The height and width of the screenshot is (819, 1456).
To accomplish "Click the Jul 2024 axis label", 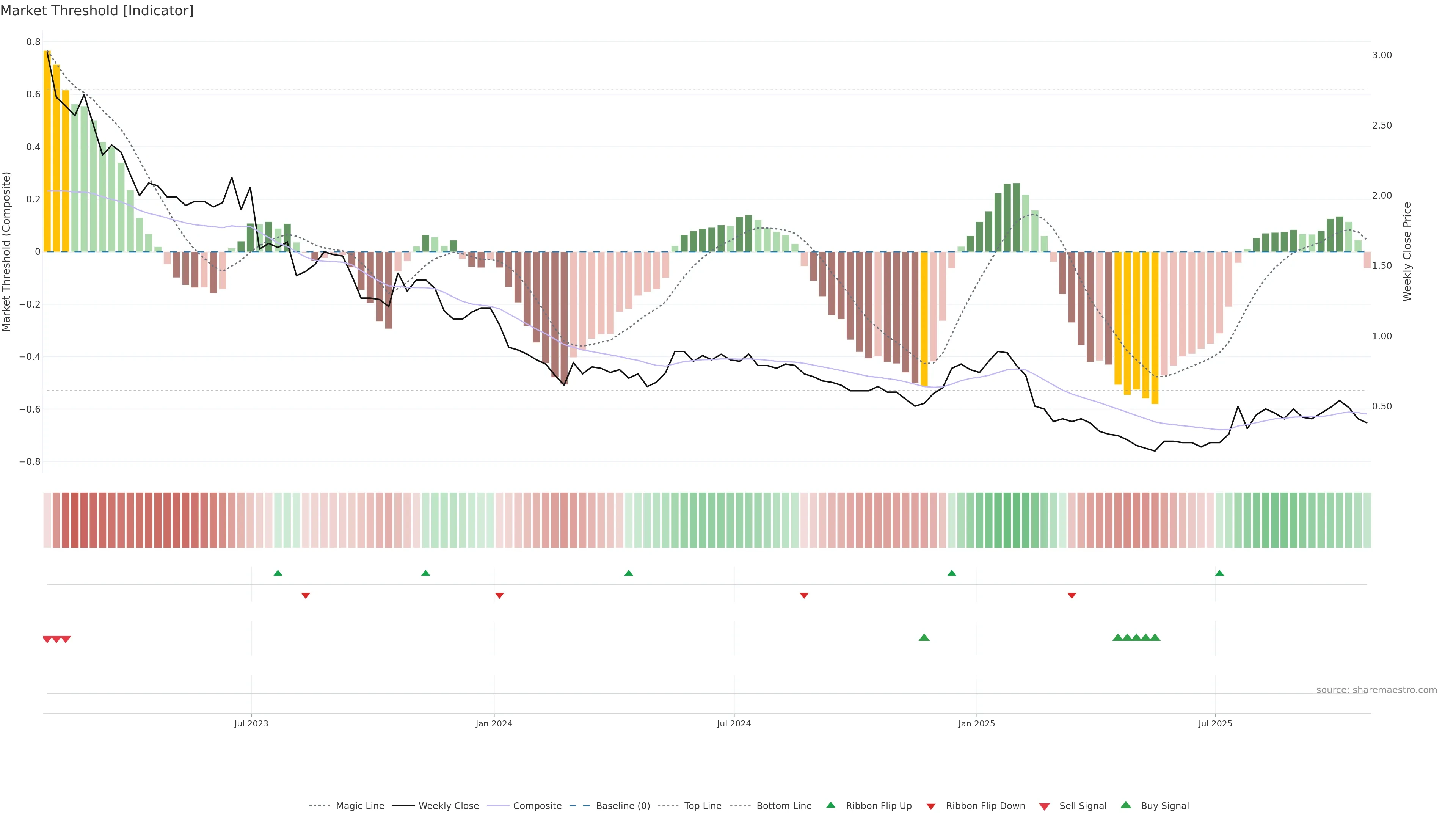I will coord(734,723).
